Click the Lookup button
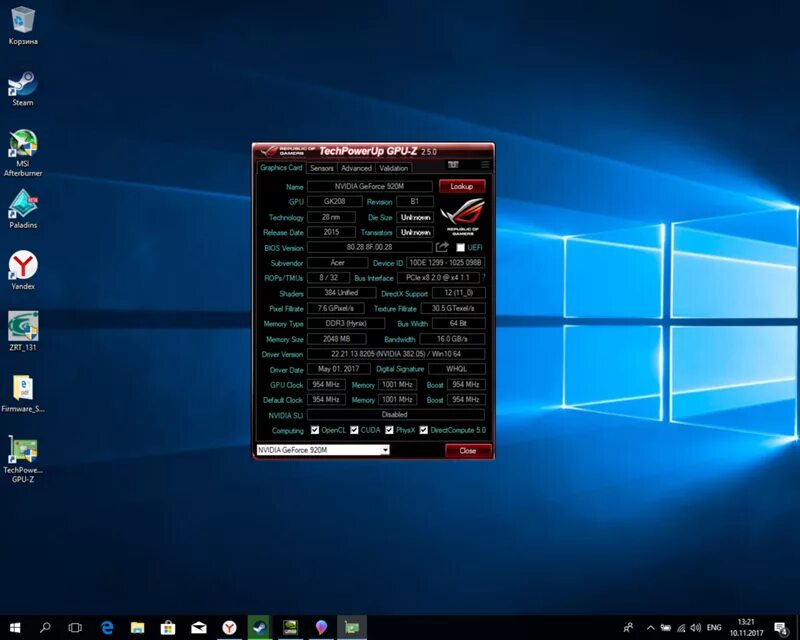Screen dimensions: 800x640 462,186
